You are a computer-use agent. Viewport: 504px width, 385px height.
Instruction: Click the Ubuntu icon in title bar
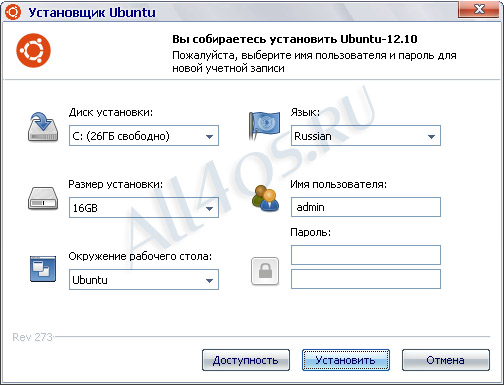point(13,12)
